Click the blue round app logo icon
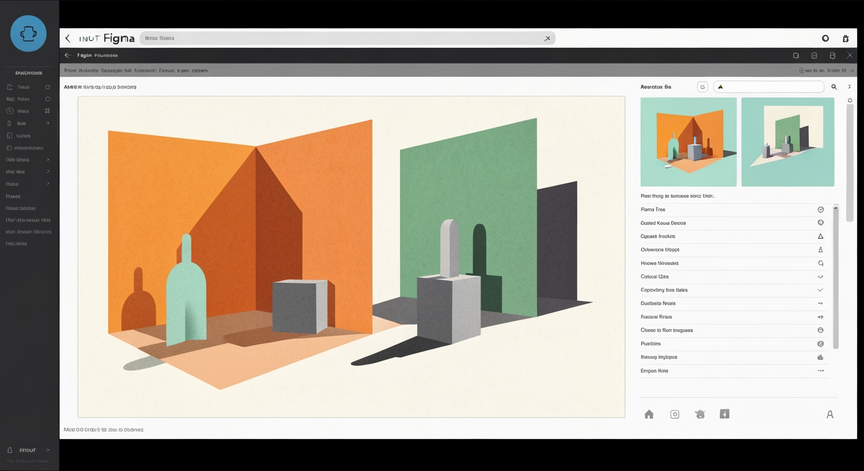Screen dimensions: 864x471 (x=28, y=34)
